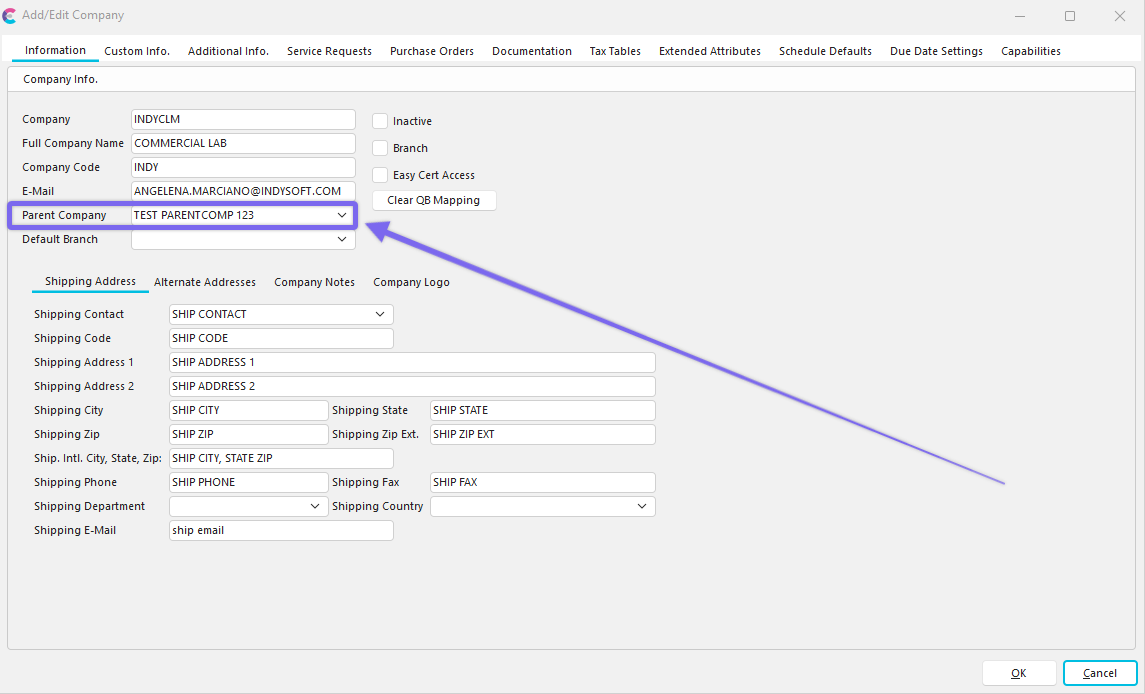Switch to the Custom Info. tab
Image resolution: width=1145 pixels, height=694 pixels.
click(137, 51)
